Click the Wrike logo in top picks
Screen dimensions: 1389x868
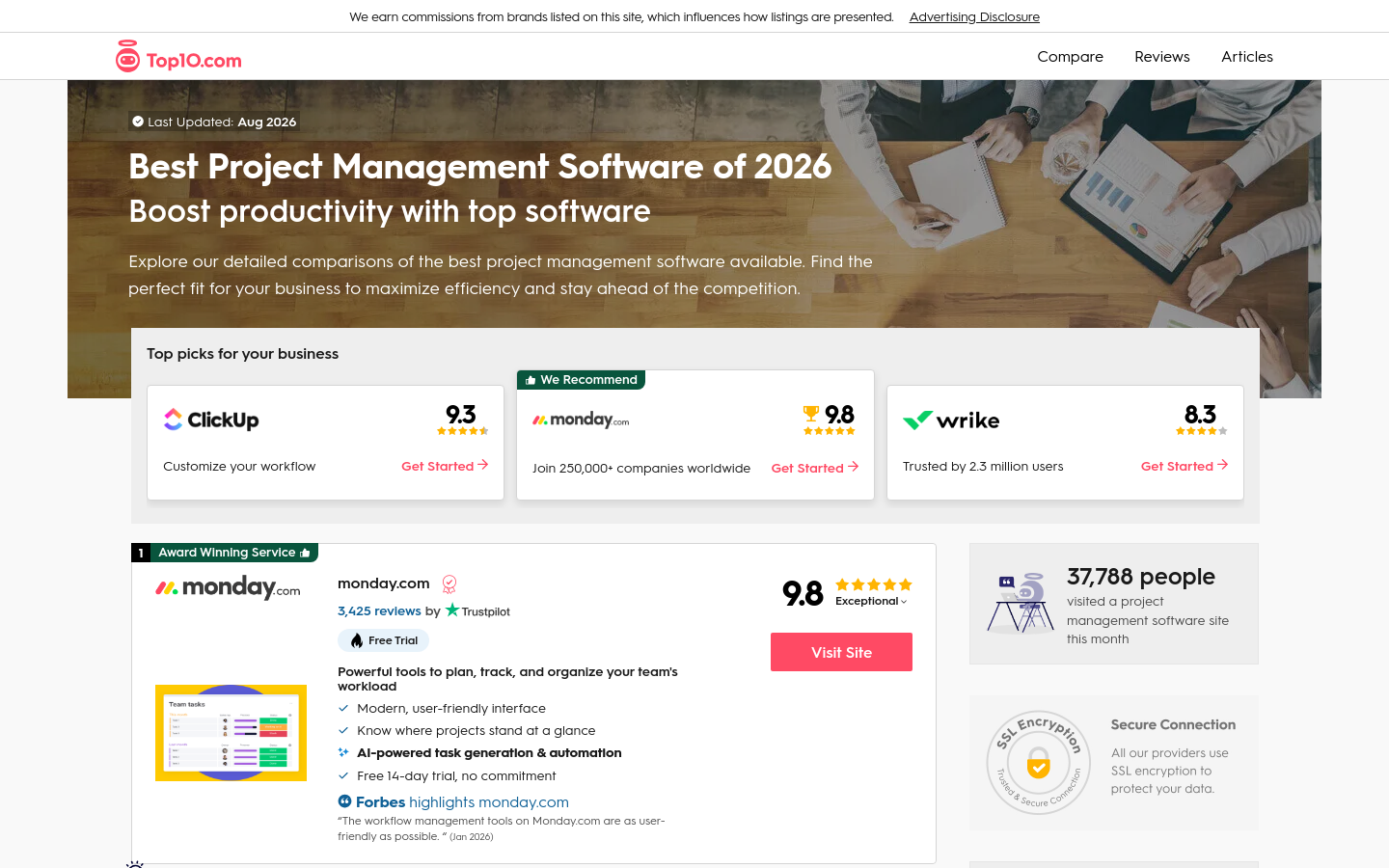pyautogui.click(x=951, y=420)
